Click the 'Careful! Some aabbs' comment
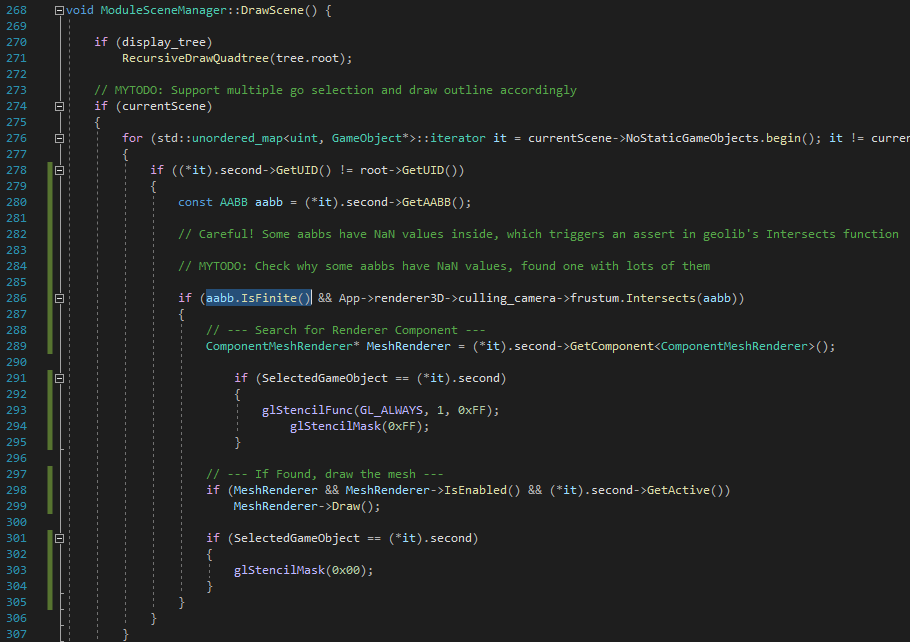The image size is (910, 642). click(538, 234)
